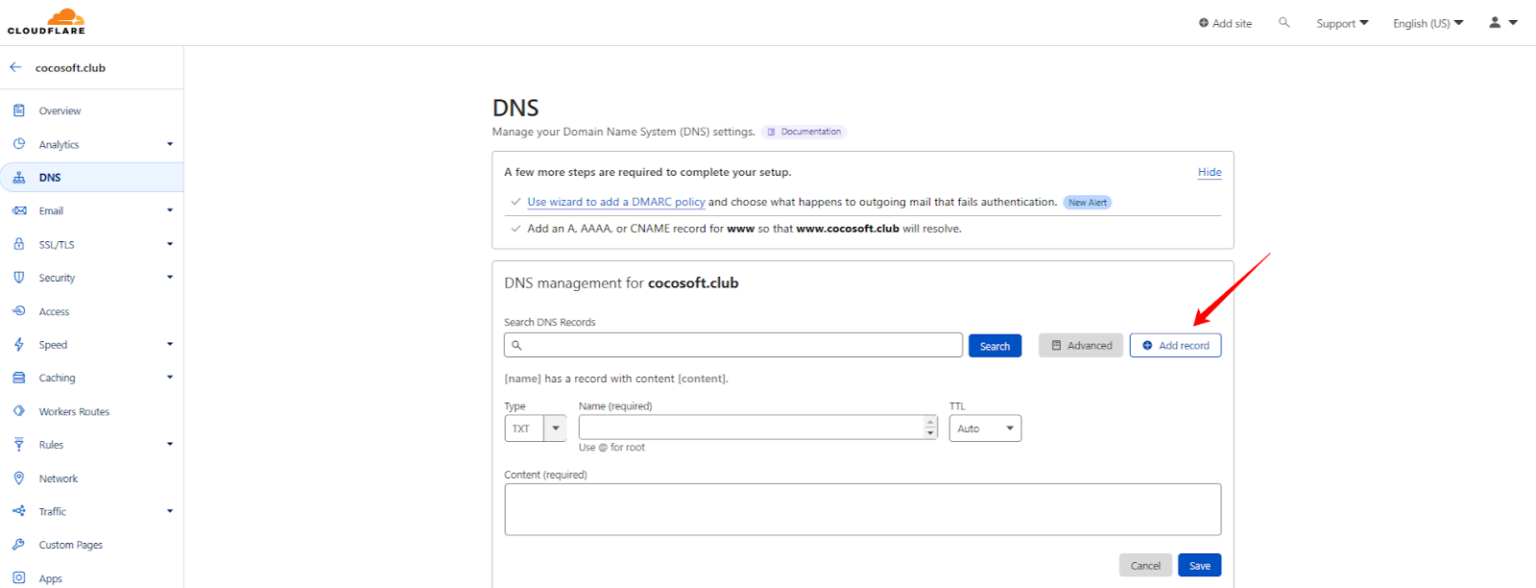
Task: Open the search magnifier in the top bar
Action: (x=1285, y=21)
